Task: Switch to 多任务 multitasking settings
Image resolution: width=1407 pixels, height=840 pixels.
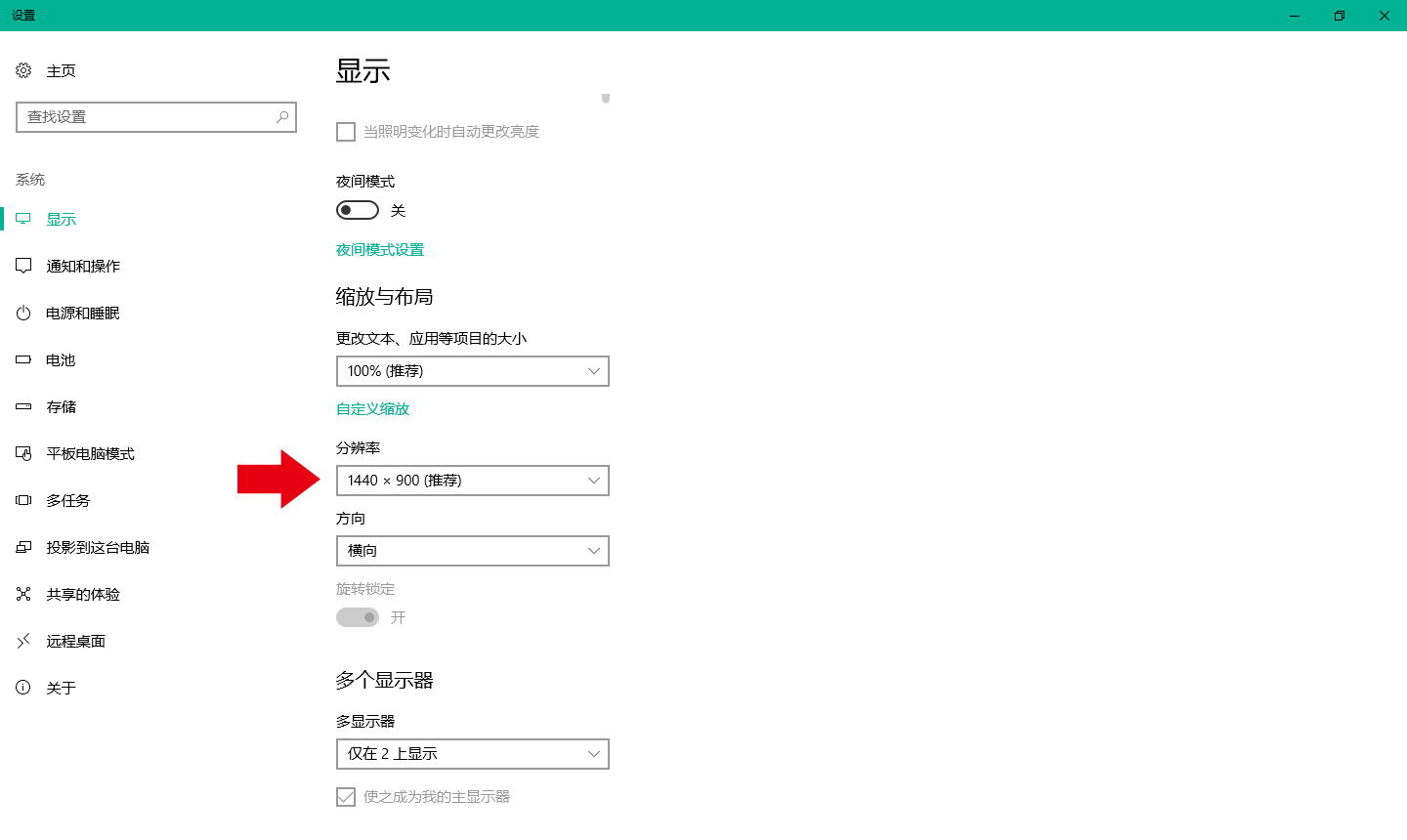Action: coord(23,500)
